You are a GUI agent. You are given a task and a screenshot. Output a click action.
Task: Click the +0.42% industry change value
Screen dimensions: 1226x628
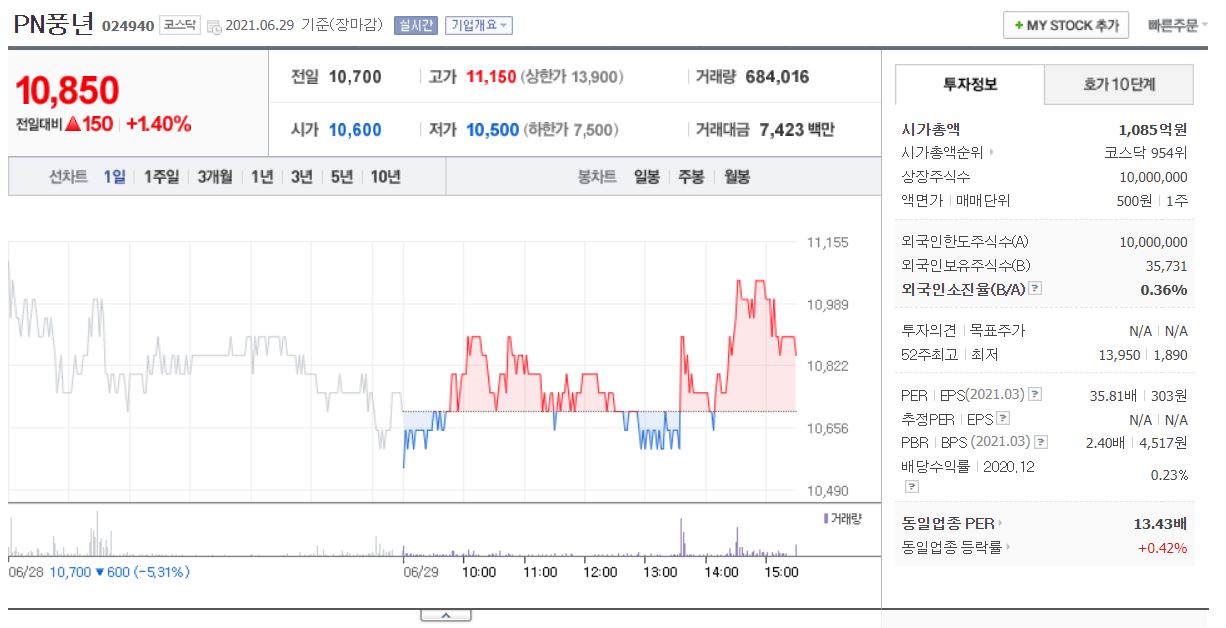[x=1163, y=547]
